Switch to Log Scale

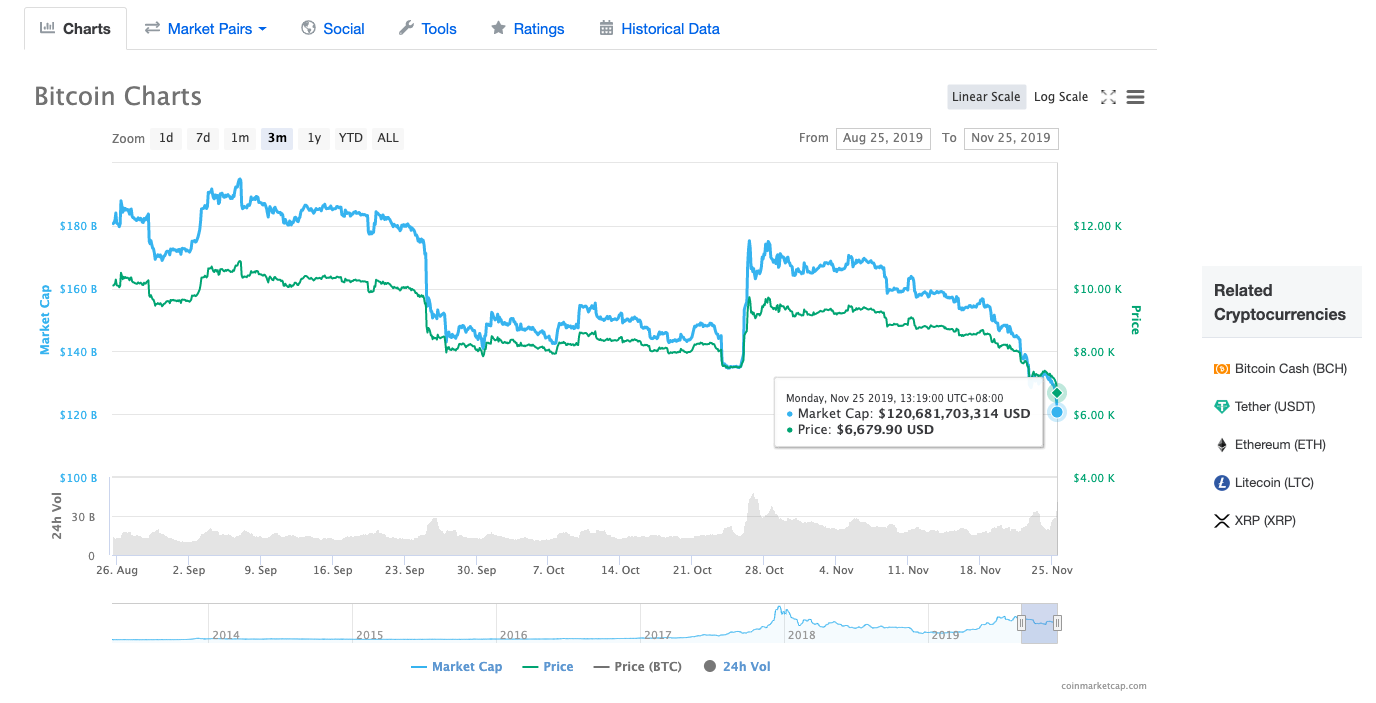coord(1061,97)
